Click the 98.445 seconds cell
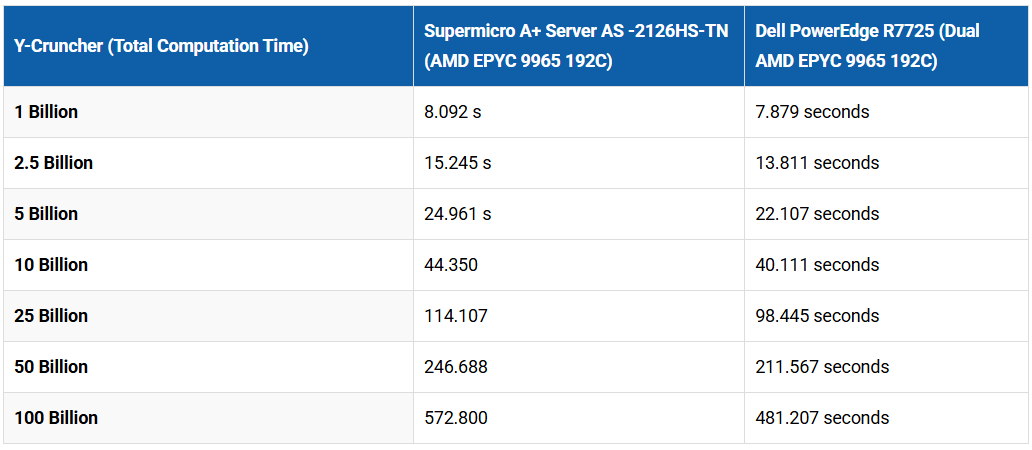 [x=817, y=316]
